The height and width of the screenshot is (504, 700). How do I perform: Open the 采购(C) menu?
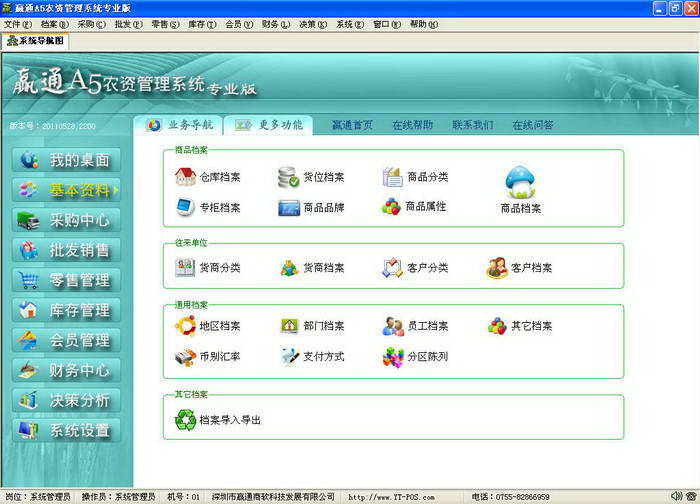[x=92, y=24]
